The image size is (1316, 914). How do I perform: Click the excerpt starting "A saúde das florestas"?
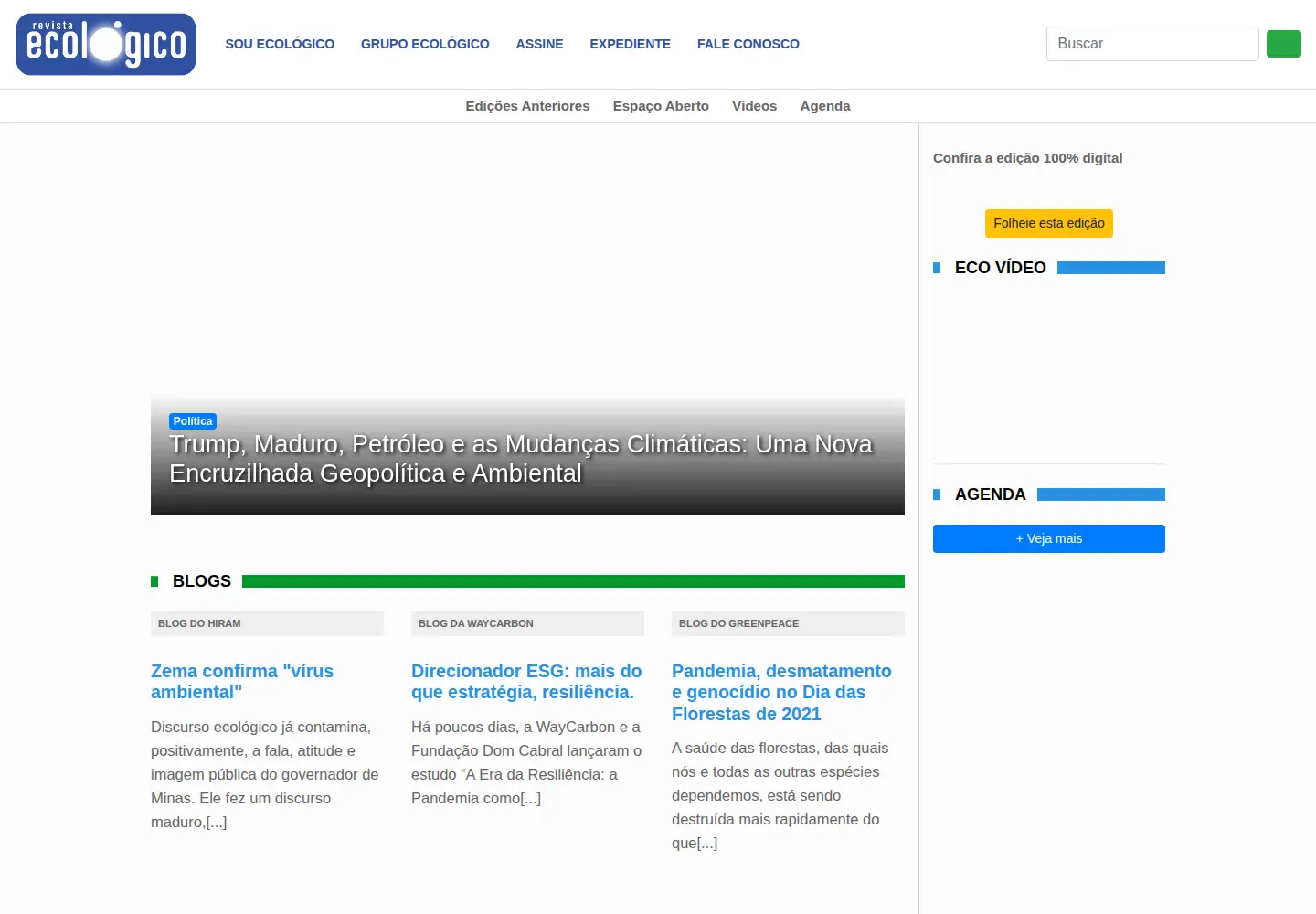(x=780, y=795)
